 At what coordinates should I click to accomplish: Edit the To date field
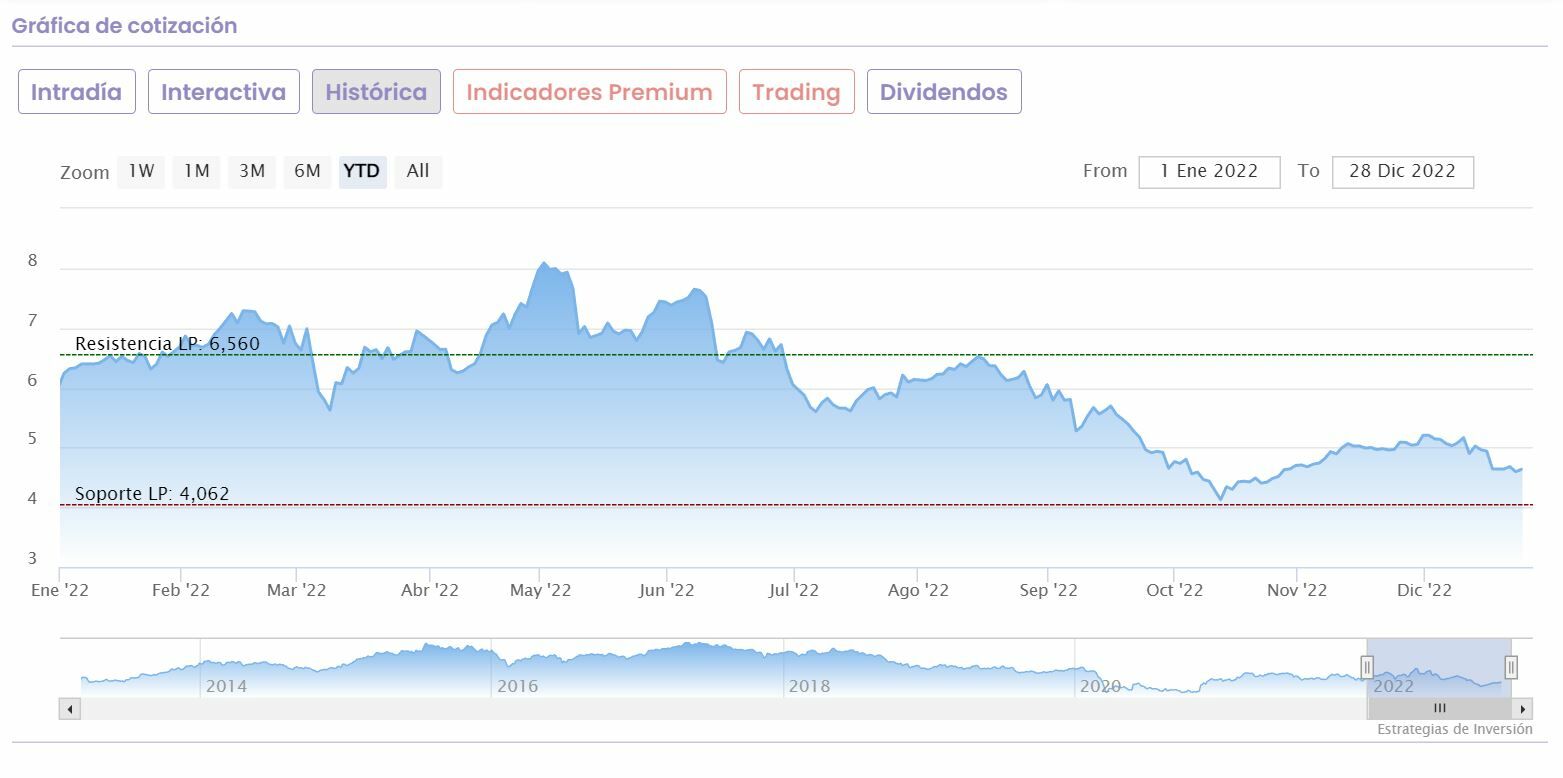(1402, 171)
